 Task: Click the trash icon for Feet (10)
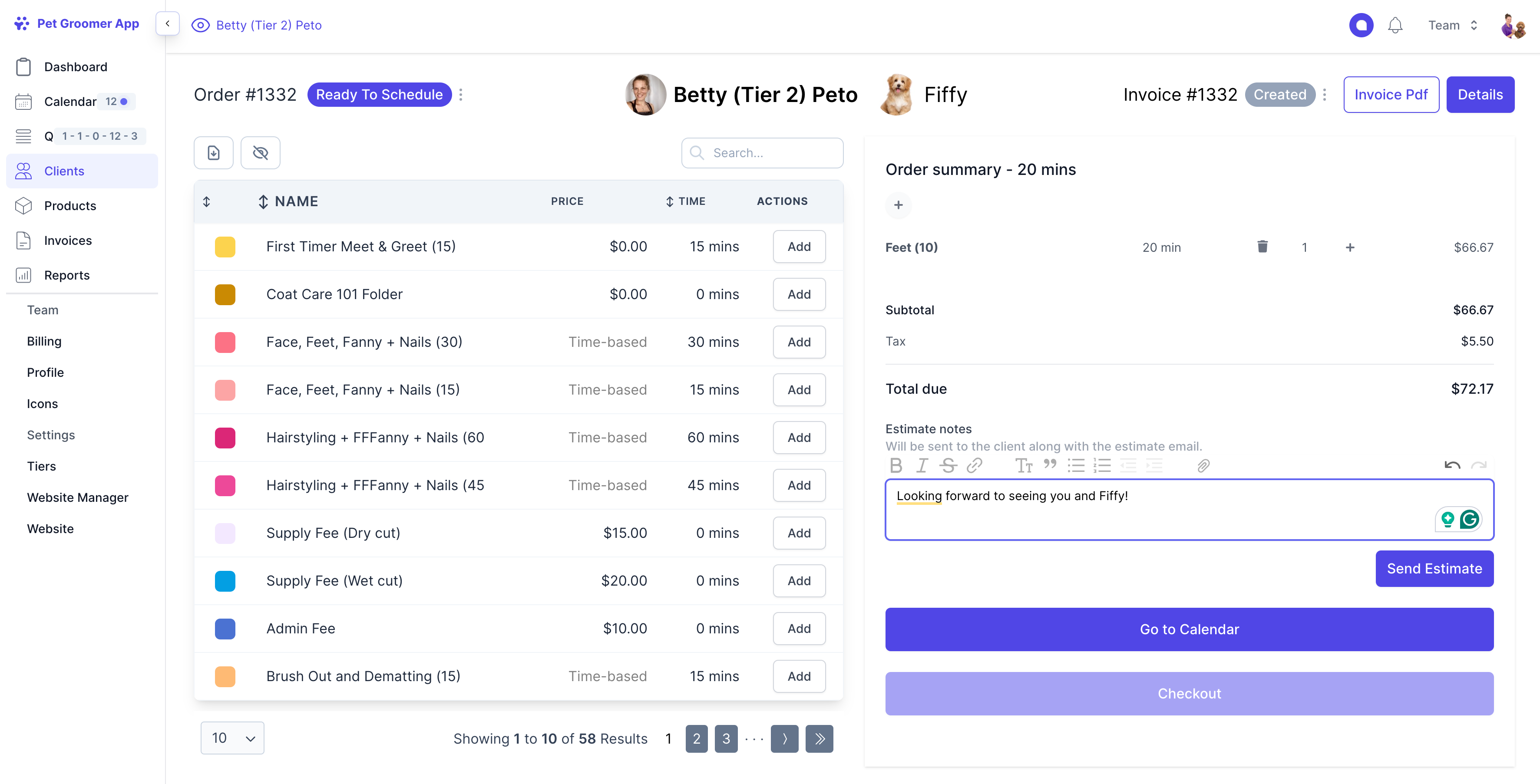[x=1262, y=247]
